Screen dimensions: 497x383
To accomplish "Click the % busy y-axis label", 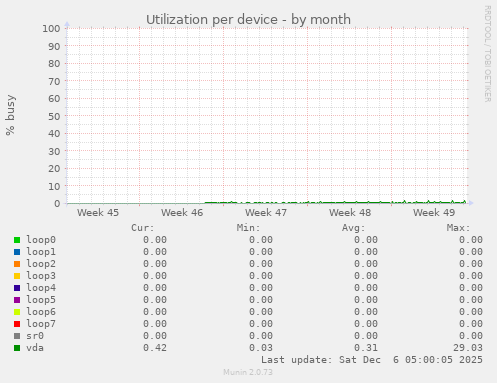I will tap(10, 115).
